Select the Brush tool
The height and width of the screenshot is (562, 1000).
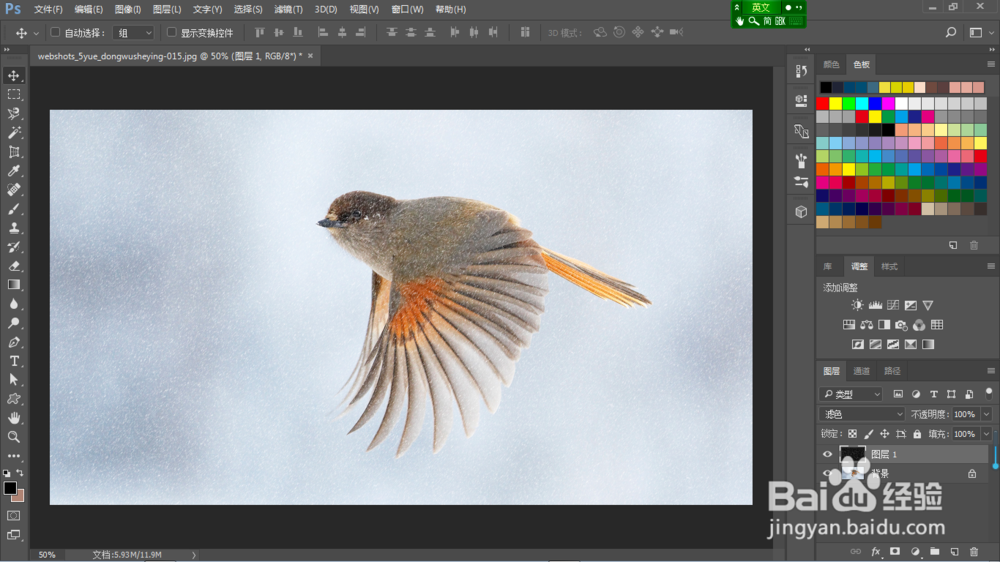(x=13, y=209)
